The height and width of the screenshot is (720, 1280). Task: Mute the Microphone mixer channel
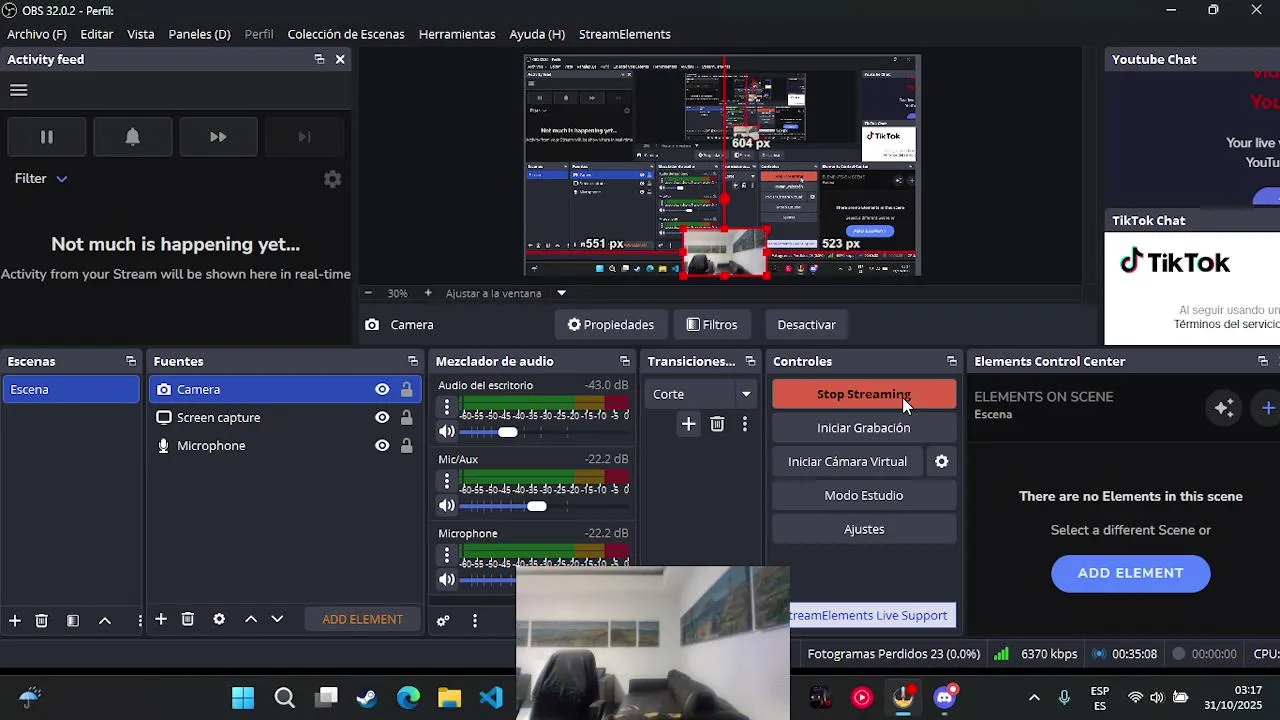pyautogui.click(x=446, y=580)
